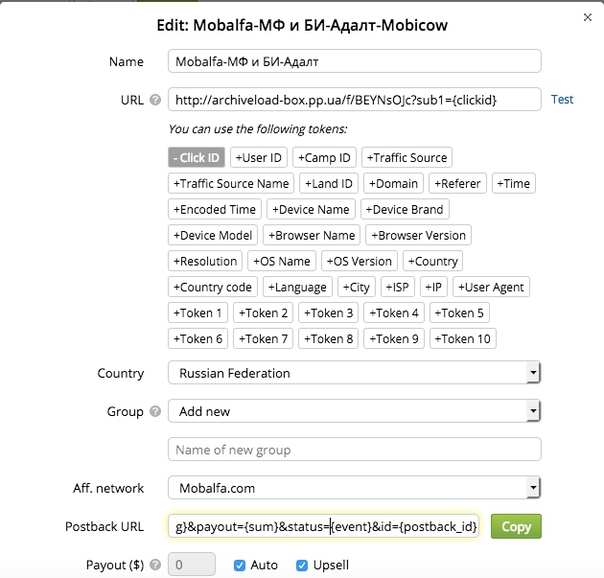This screenshot has height=578, width=604.
Task: Expand the Group dropdown
Action: [x=354, y=411]
